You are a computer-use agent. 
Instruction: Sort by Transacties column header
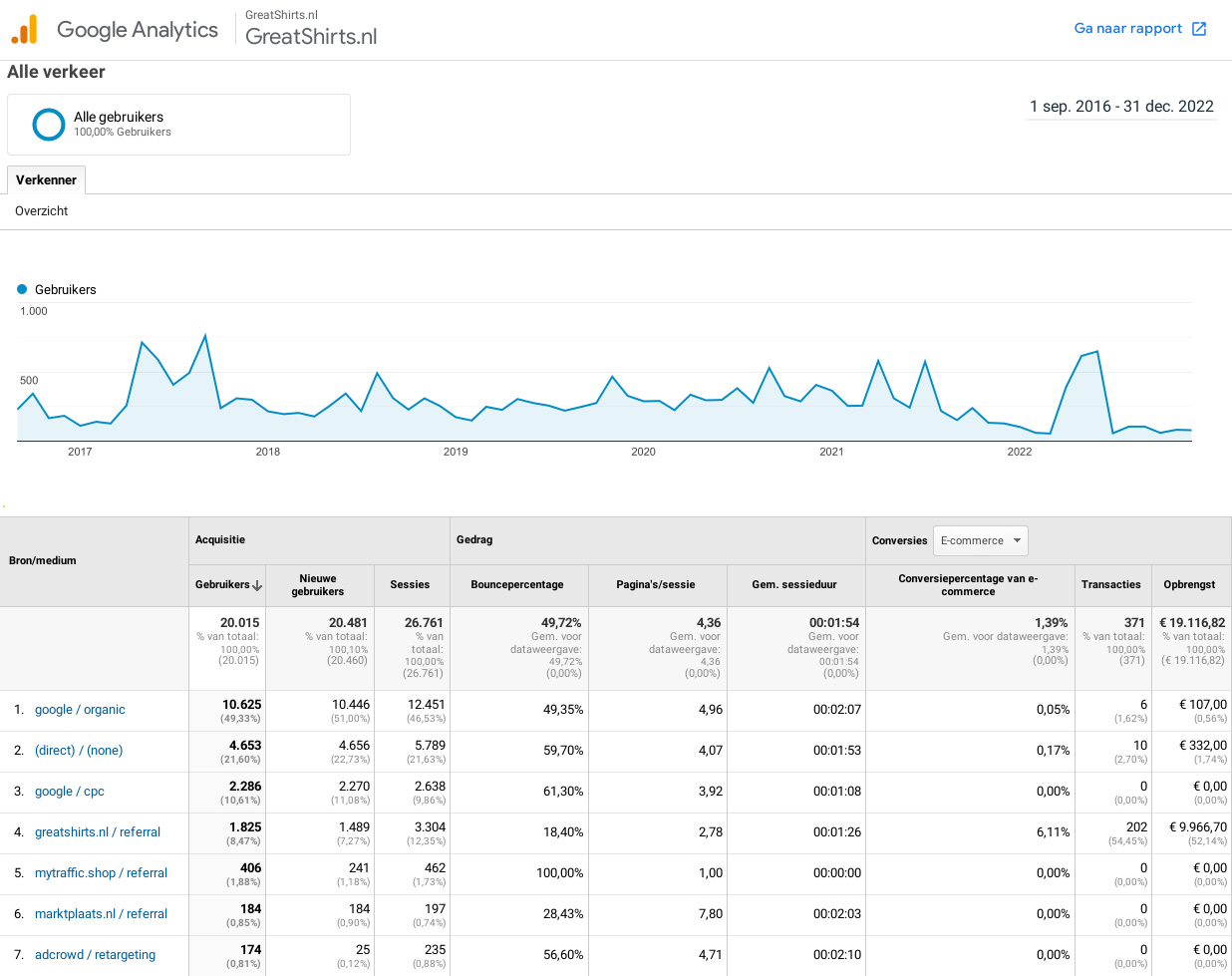point(1110,584)
